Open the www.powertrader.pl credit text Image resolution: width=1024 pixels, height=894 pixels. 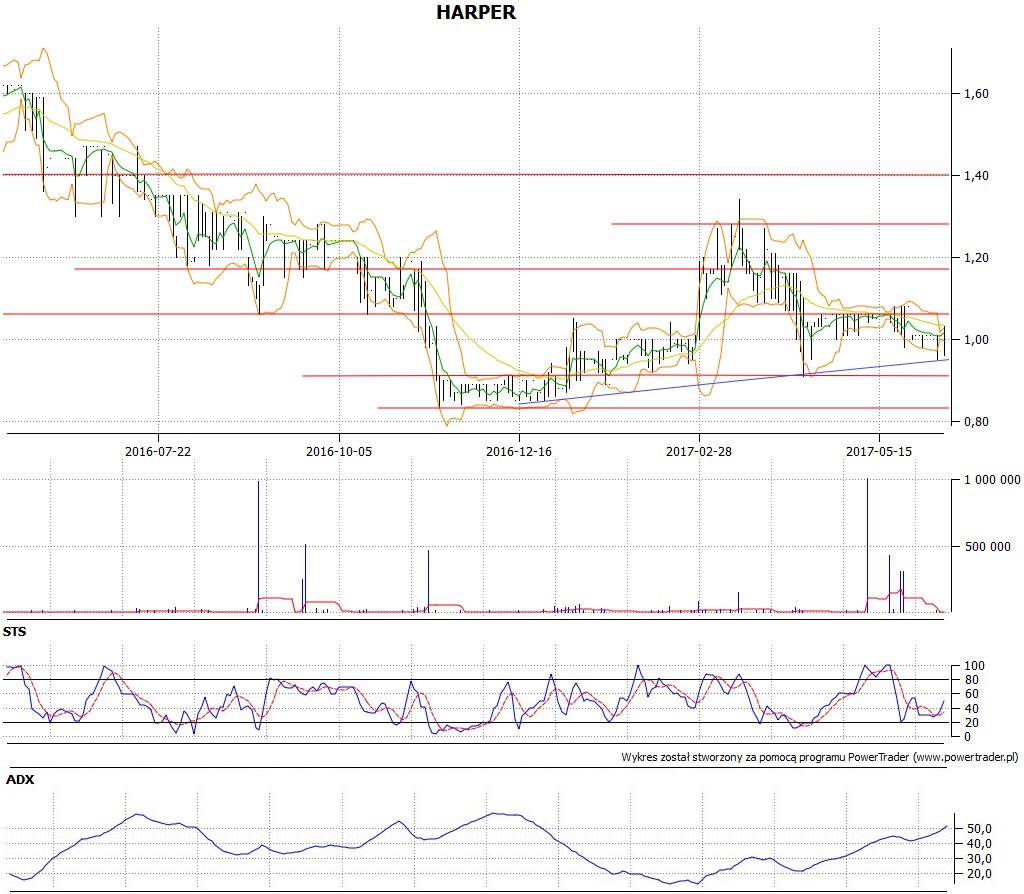point(965,757)
